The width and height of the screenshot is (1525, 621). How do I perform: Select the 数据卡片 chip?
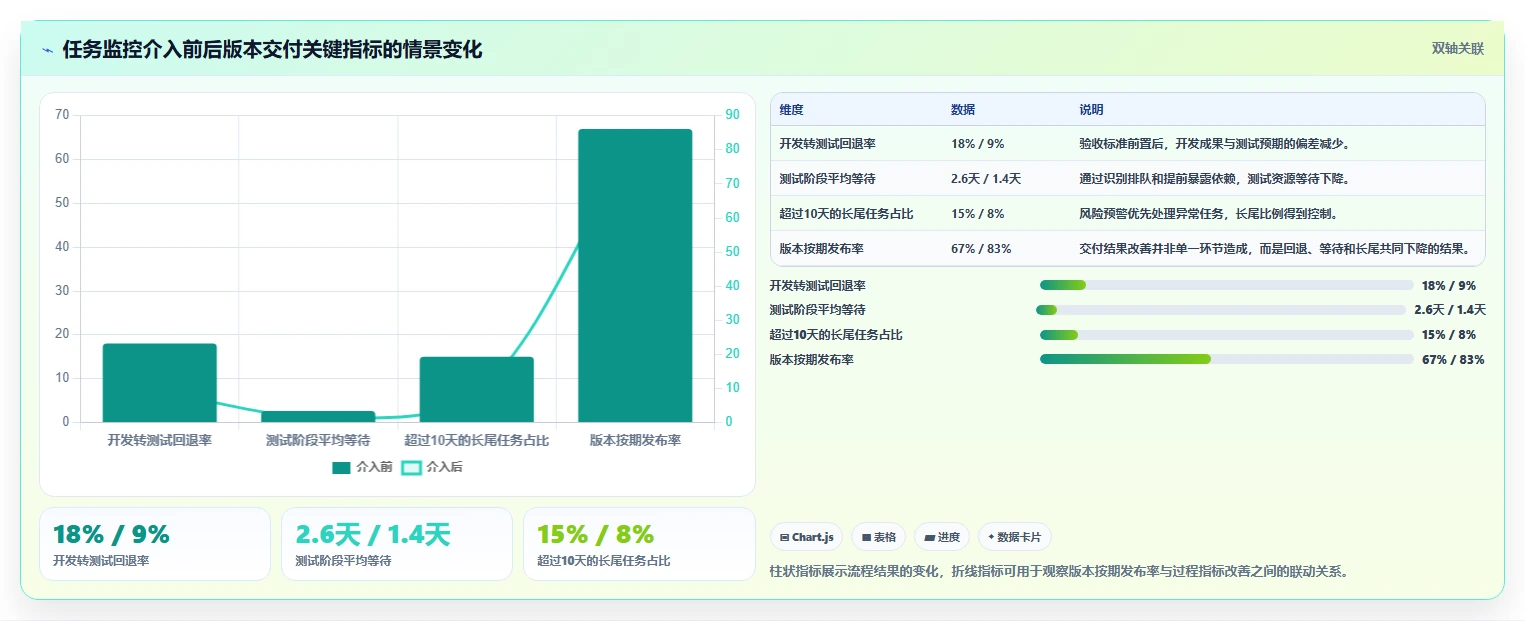(x=1015, y=537)
